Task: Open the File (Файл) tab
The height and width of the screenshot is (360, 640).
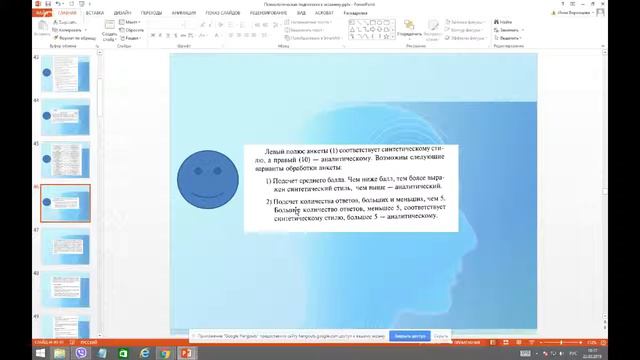Action: [42, 13]
